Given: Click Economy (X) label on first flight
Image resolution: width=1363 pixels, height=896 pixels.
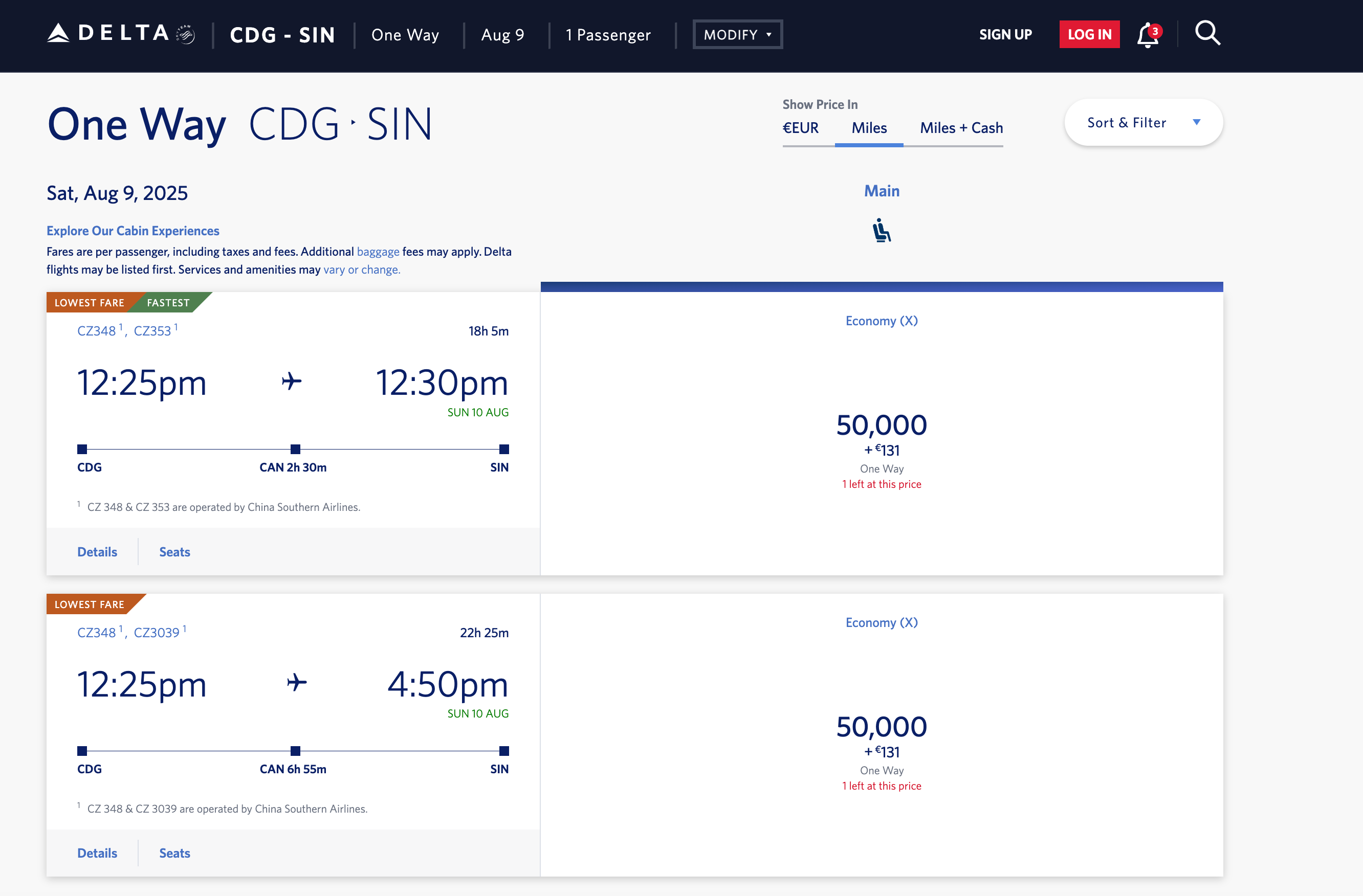Looking at the screenshot, I should click(882, 321).
